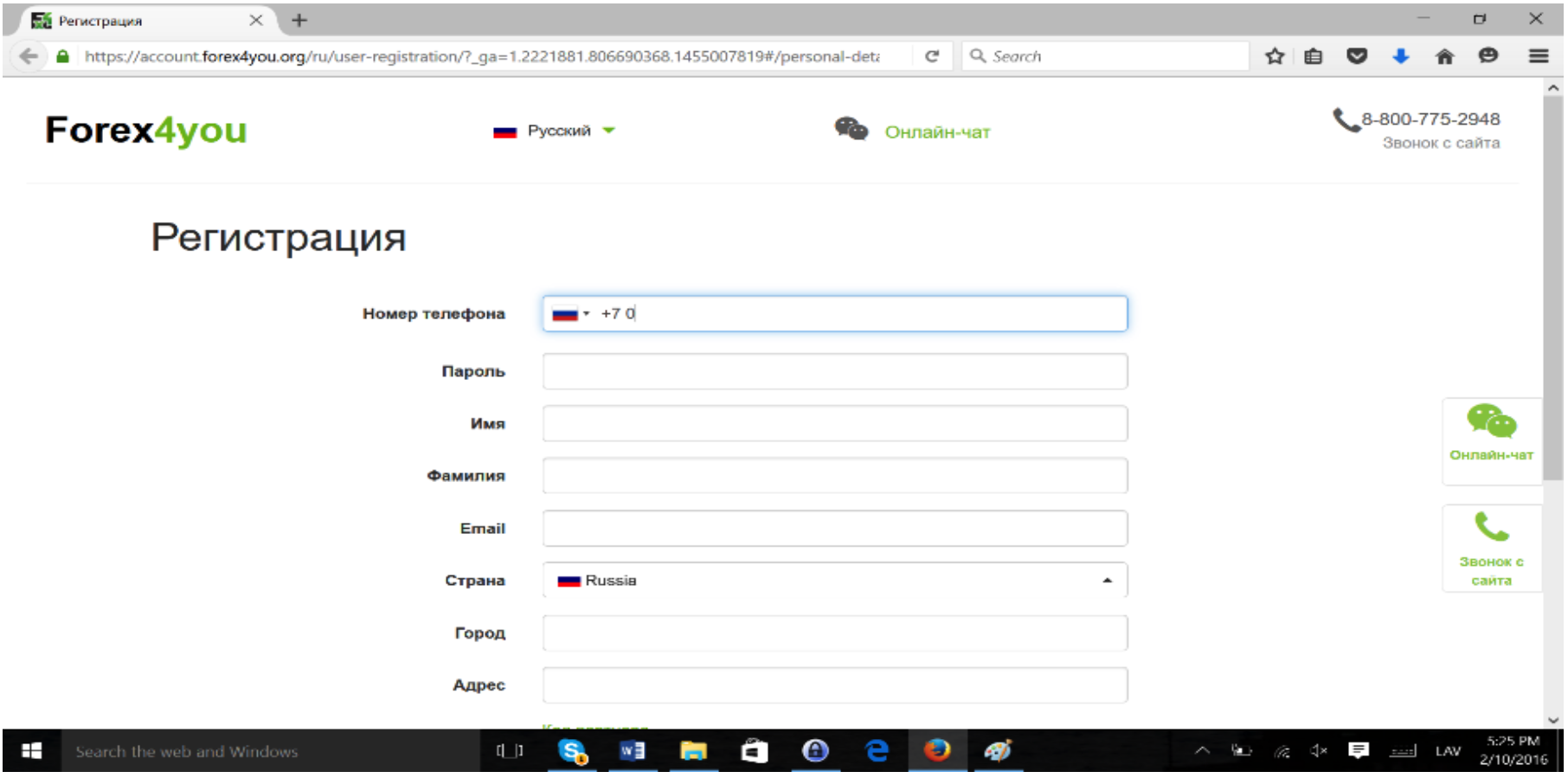The height and width of the screenshot is (778, 1568).
Task: Select the Регистрация browser tab
Action: tap(138, 21)
